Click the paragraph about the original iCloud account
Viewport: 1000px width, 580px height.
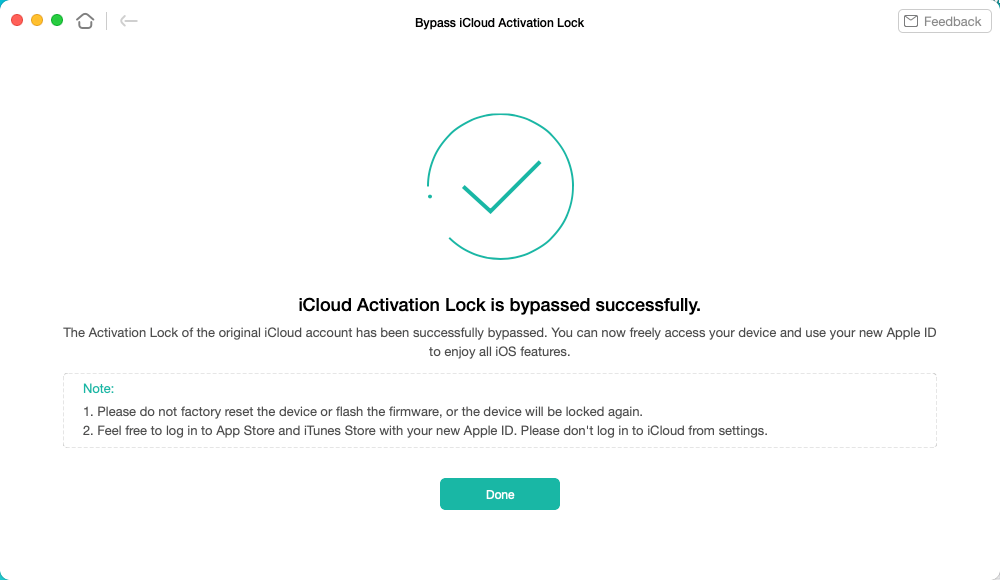[499, 332]
